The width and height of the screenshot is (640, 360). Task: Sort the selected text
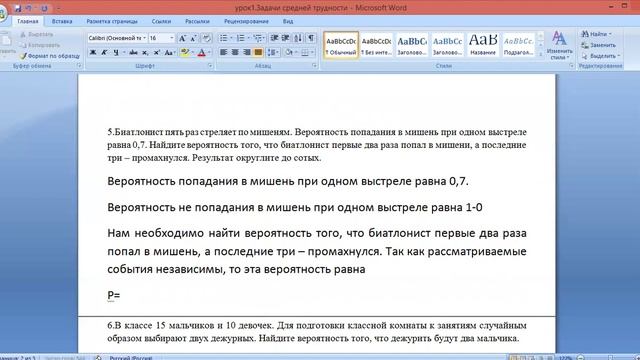click(x=298, y=38)
